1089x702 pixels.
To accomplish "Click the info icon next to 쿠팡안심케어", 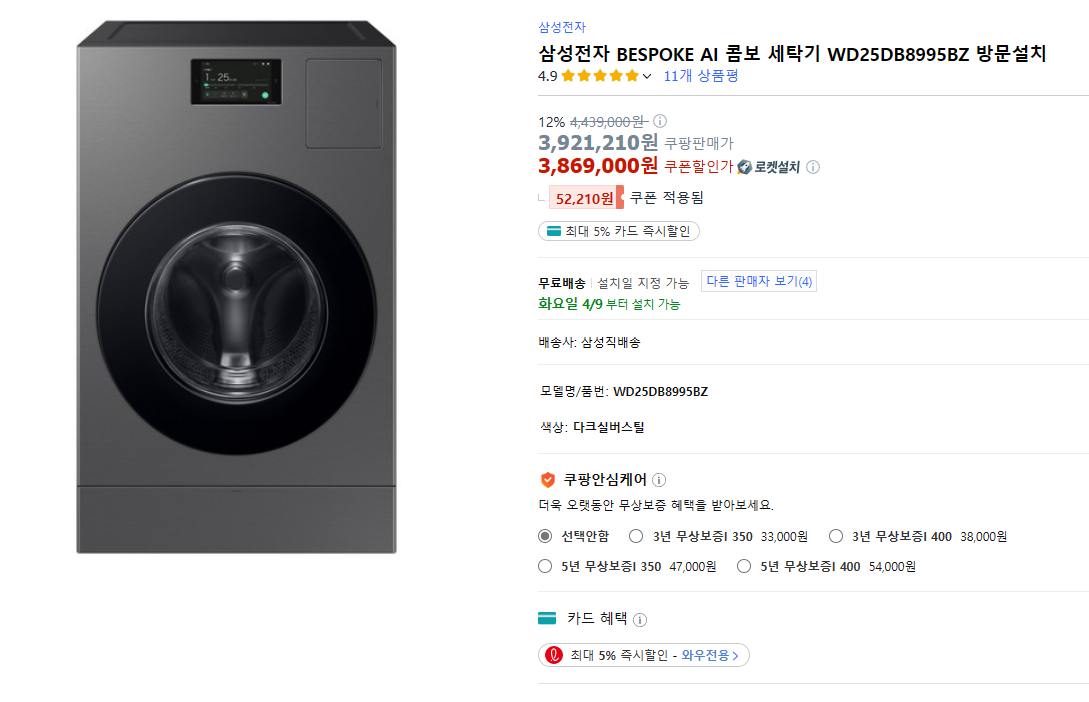I will (x=657, y=479).
